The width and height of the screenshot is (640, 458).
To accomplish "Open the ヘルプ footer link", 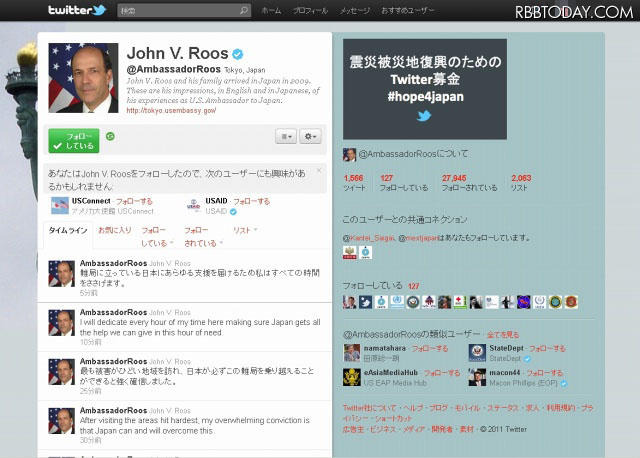I will click(x=413, y=408).
